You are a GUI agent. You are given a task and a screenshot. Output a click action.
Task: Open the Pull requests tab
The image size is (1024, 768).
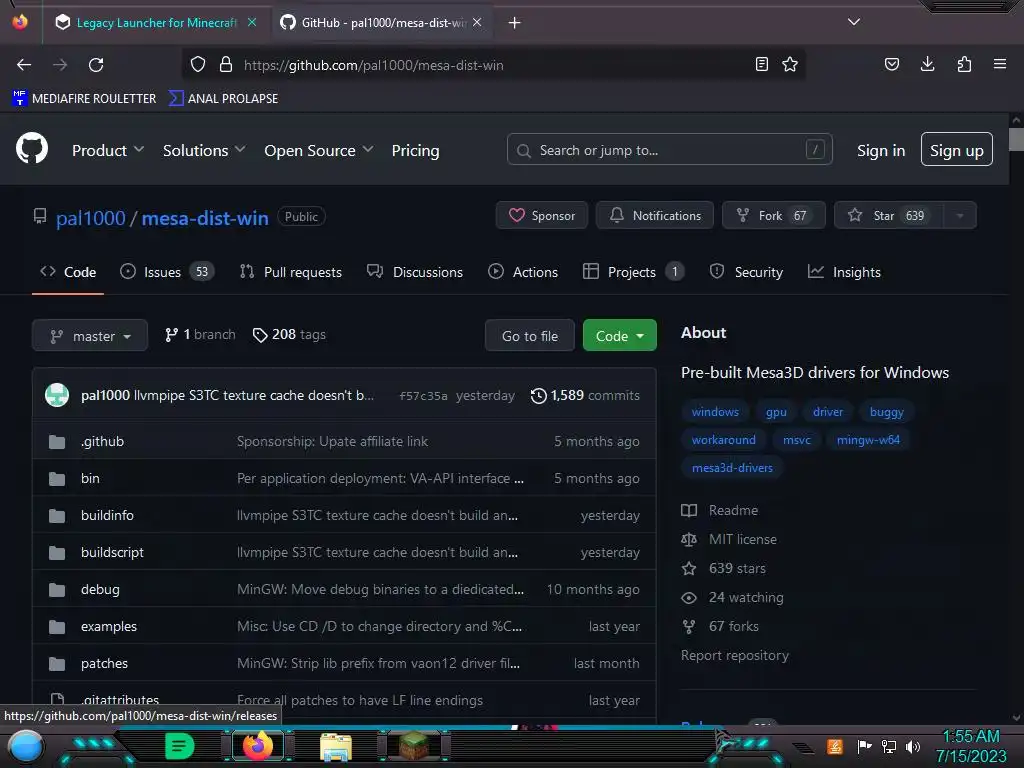pos(291,272)
